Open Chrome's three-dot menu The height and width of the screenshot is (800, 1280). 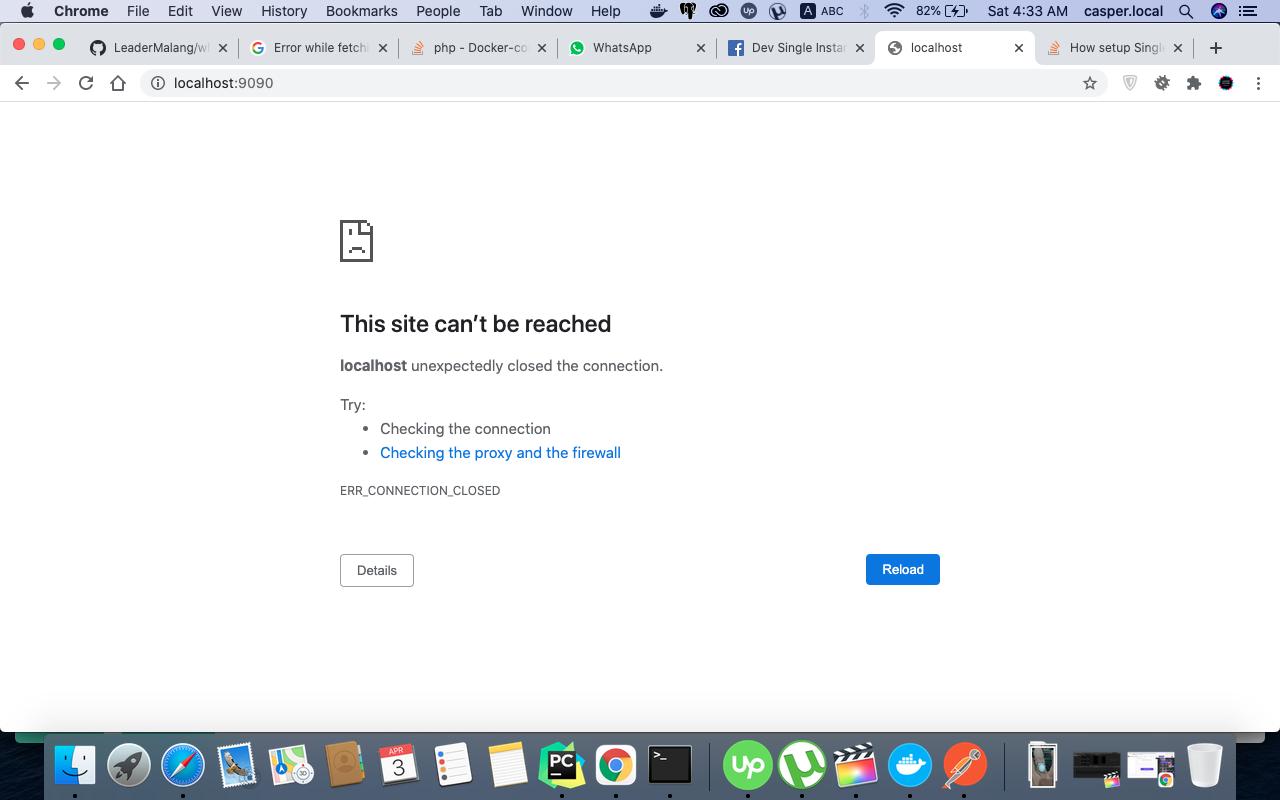click(1258, 83)
